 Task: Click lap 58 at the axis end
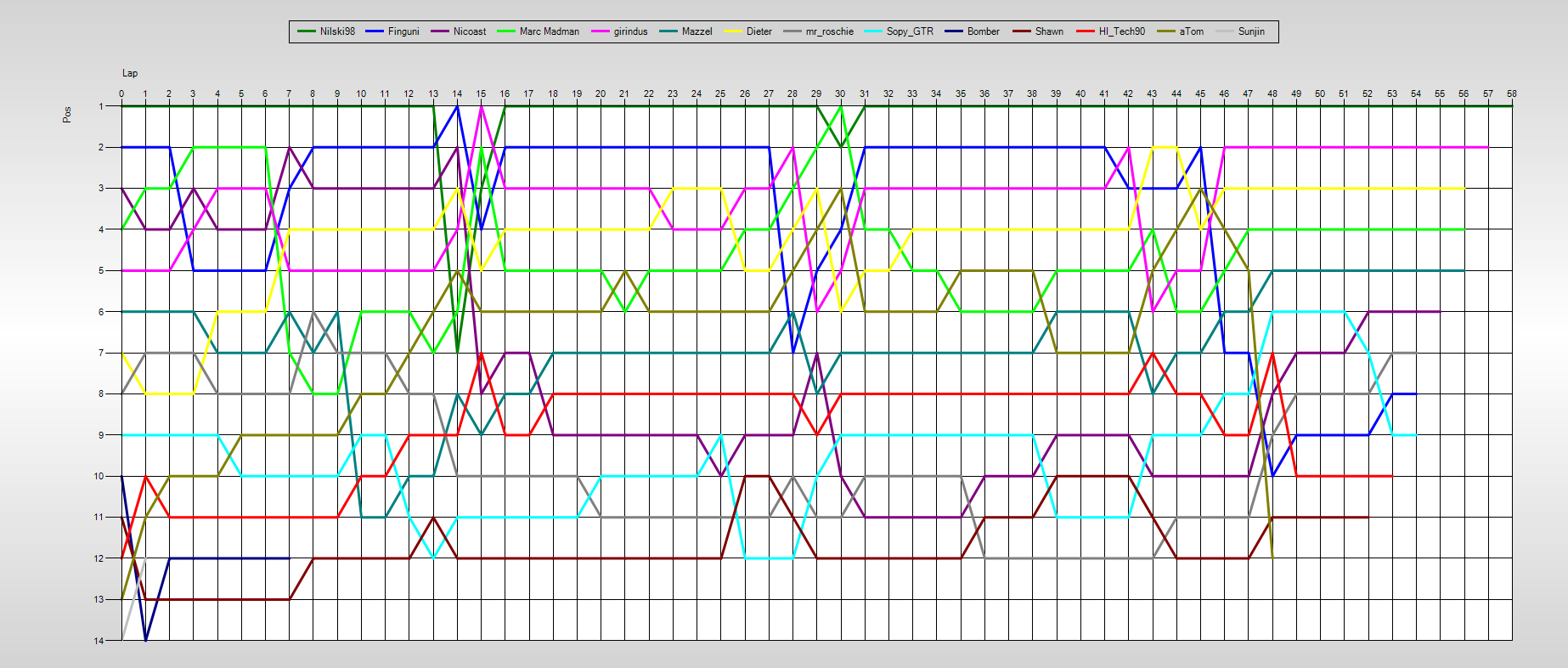click(x=1511, y=93)
